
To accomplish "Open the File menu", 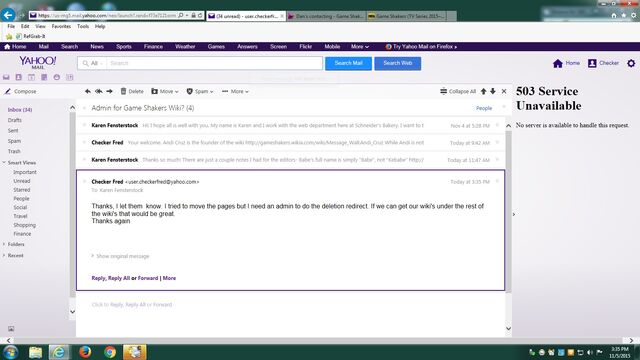I will tap(11, 26).
